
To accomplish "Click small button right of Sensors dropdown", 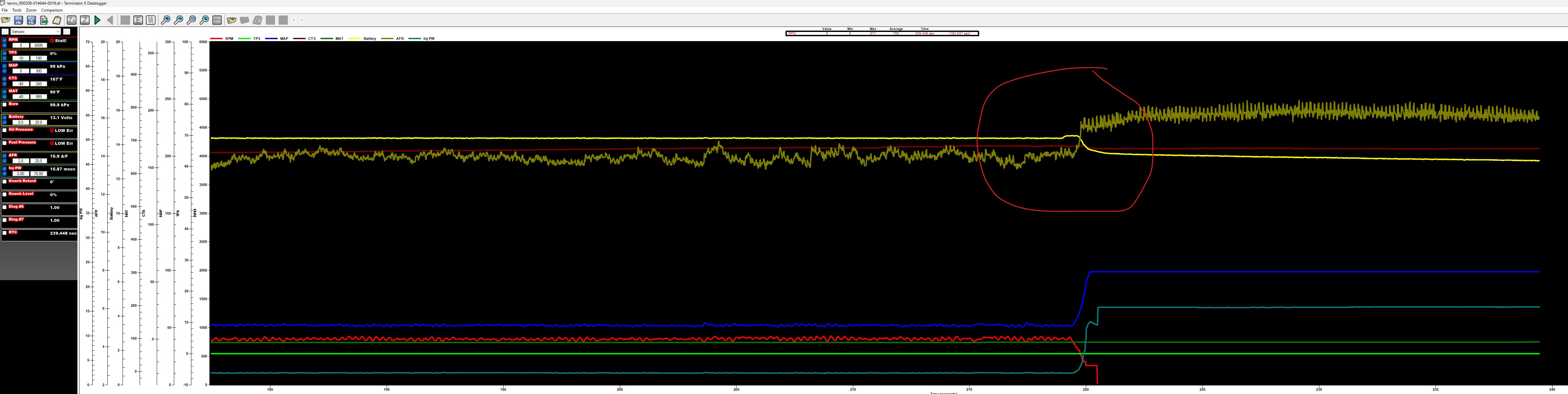I will pyautogui.click(x=67, y=32).
